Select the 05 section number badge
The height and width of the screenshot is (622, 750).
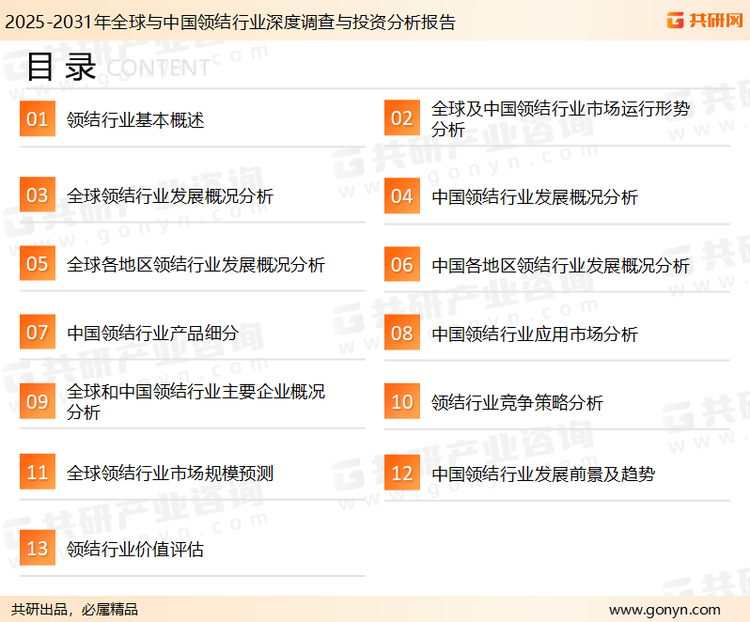(x=37, y=265)
